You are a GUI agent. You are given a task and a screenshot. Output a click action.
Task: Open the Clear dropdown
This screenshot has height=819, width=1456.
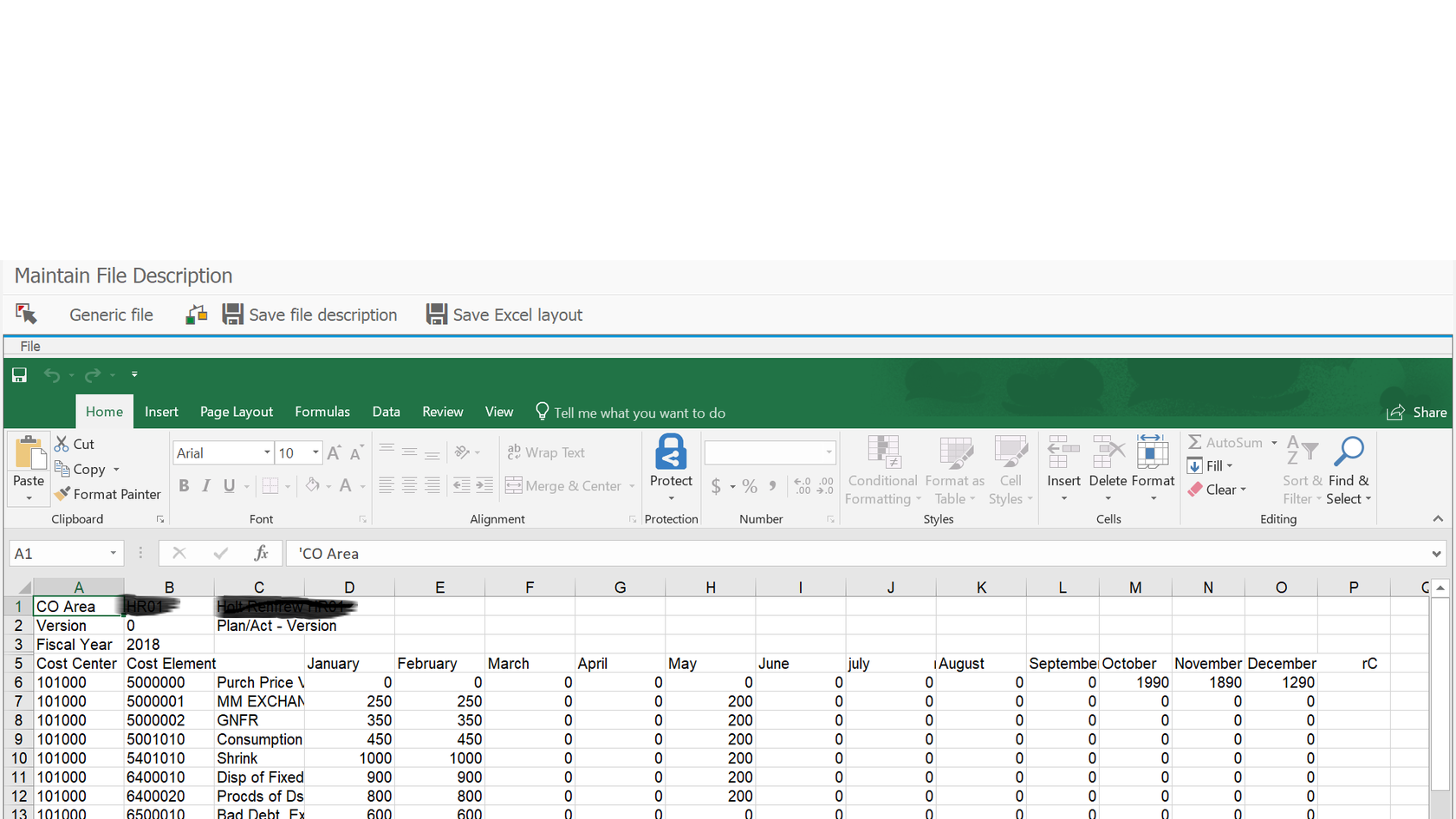coord(1217,490)
